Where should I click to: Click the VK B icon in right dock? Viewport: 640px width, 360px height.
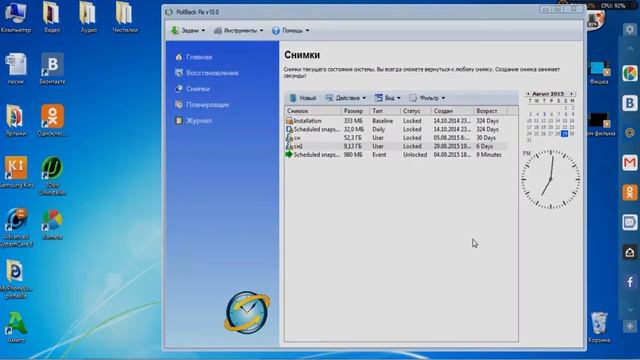pos(630,103)
